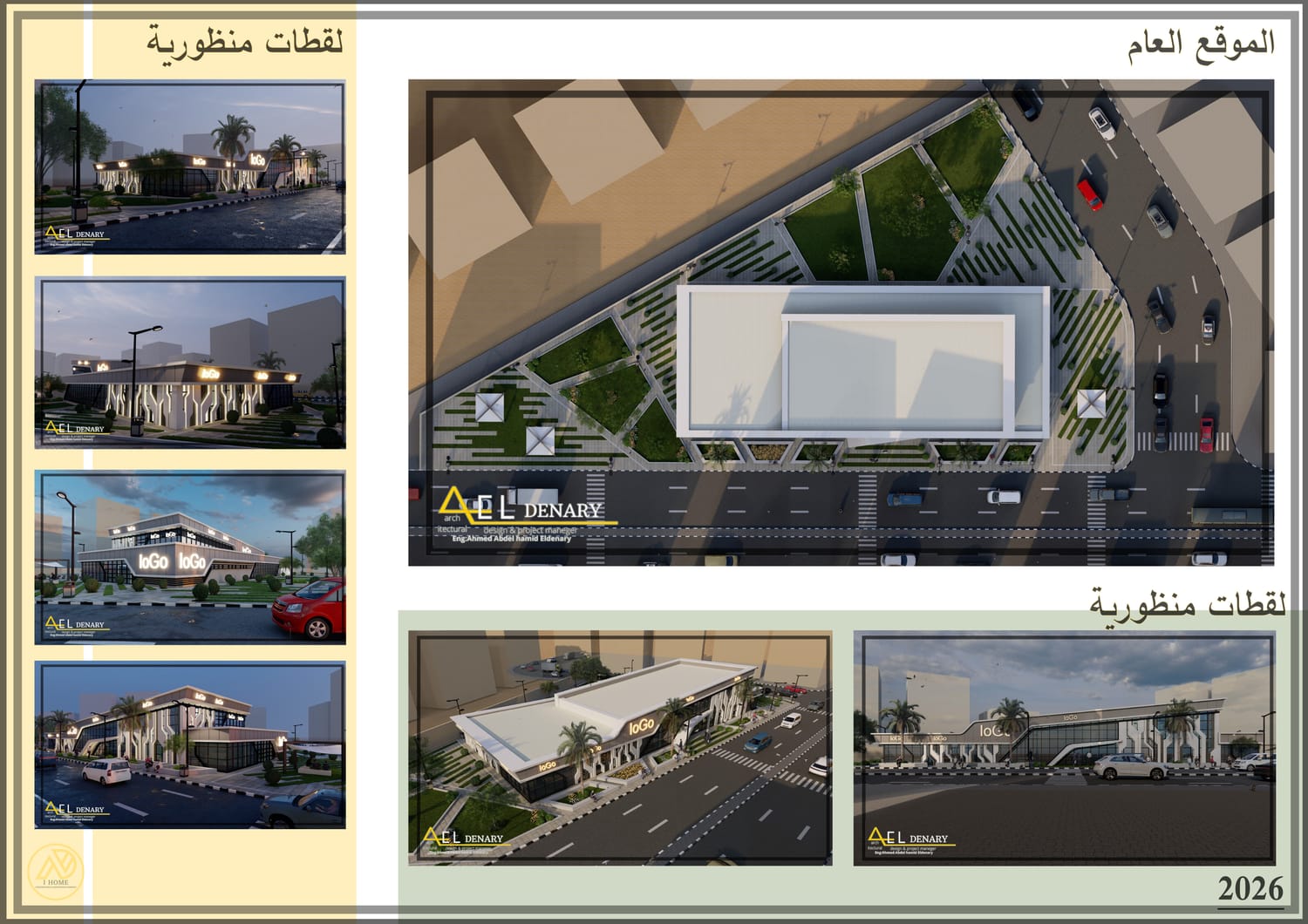
Task: Click the red car on the curved road
Action: click(1090, 194)
